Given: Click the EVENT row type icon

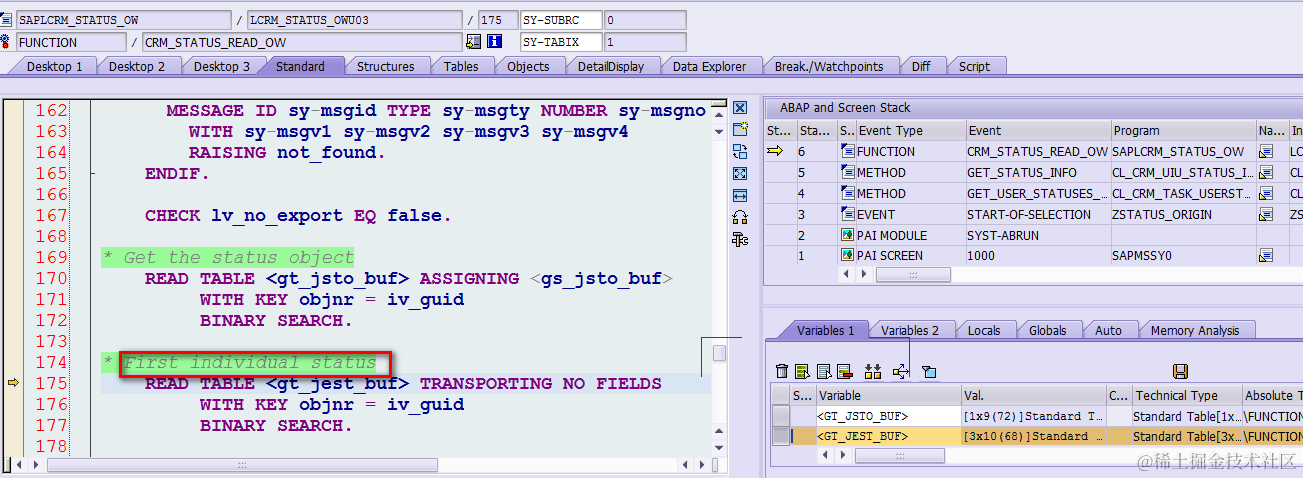Looking at the screenshot, I should [x=848, y=215].
